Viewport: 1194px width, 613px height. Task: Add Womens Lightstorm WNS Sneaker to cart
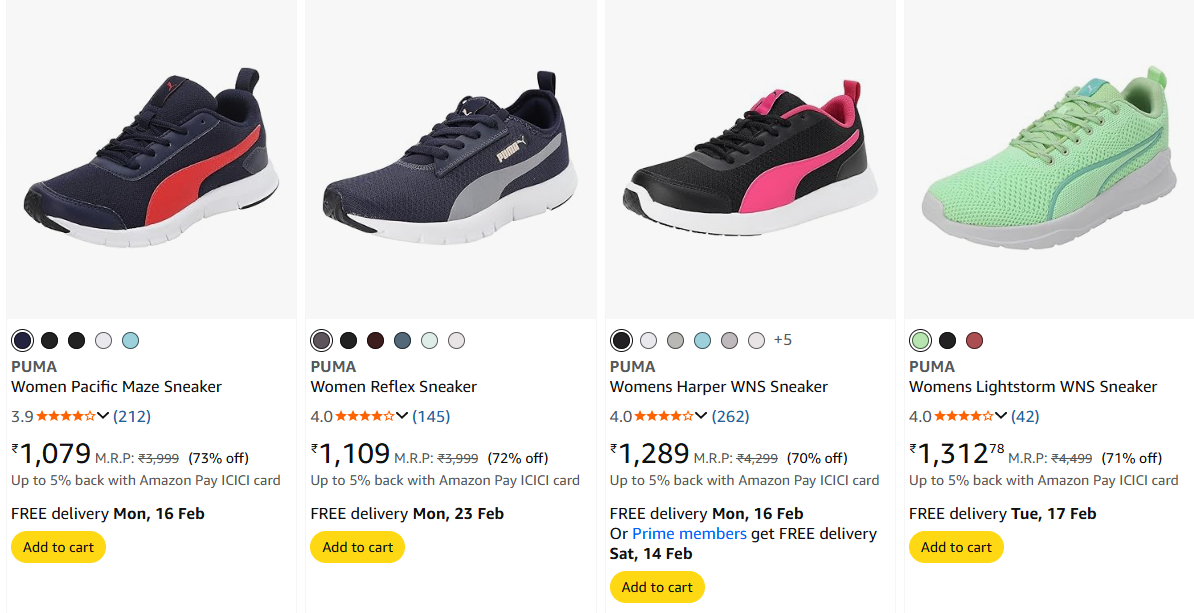956,547
